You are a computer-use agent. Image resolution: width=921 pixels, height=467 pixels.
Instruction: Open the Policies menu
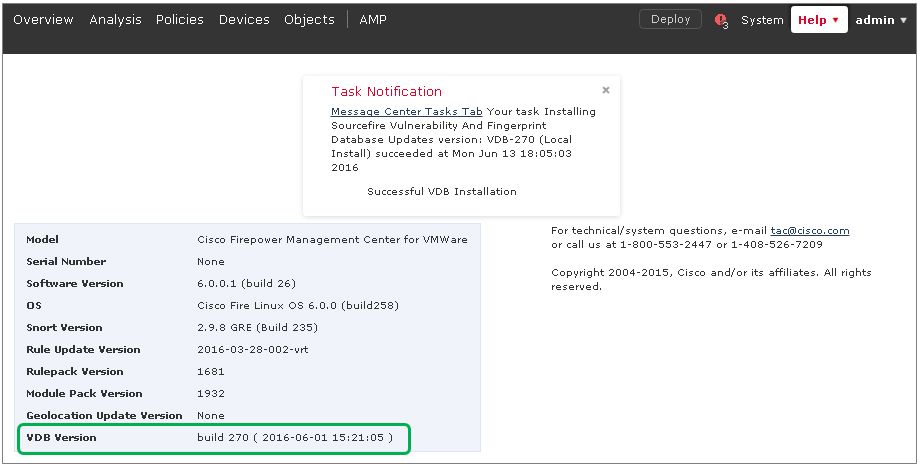[180, 19]
